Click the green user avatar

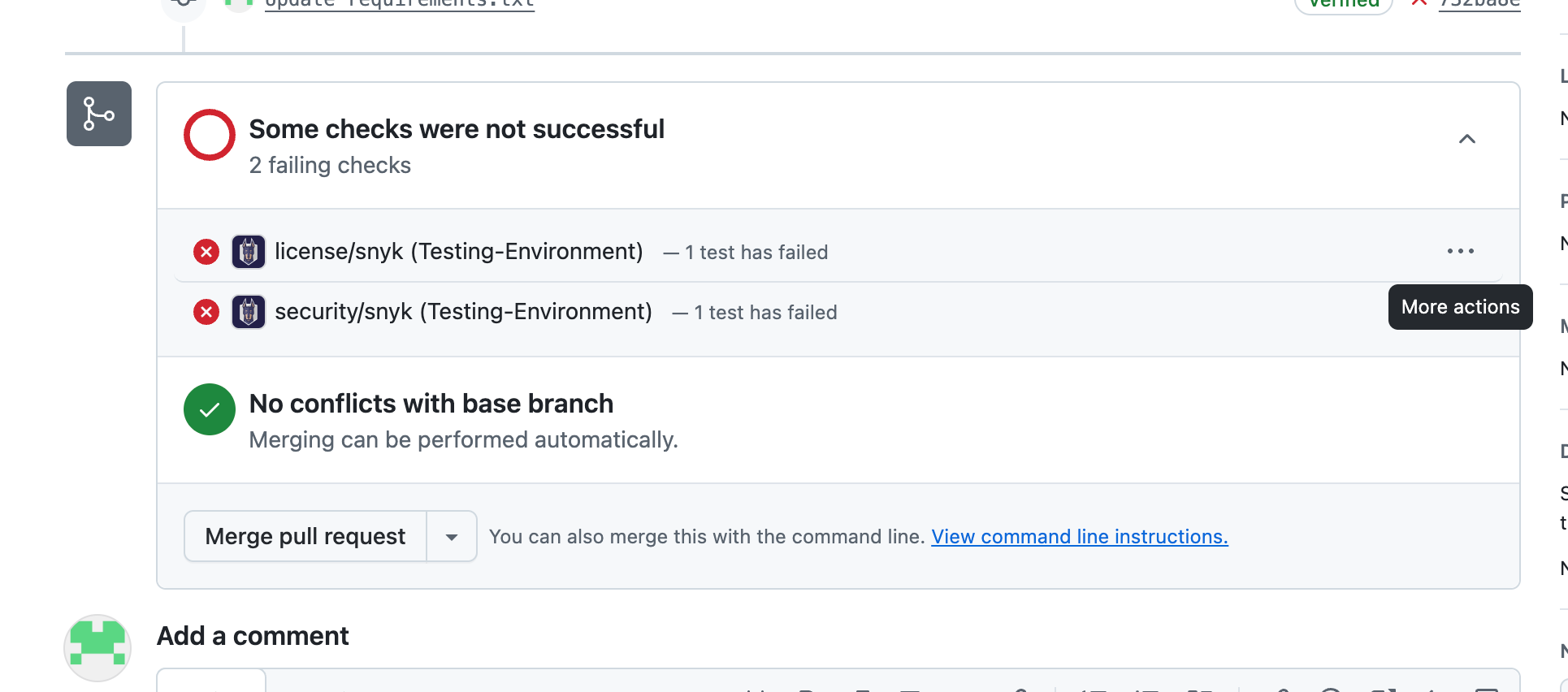97,648
